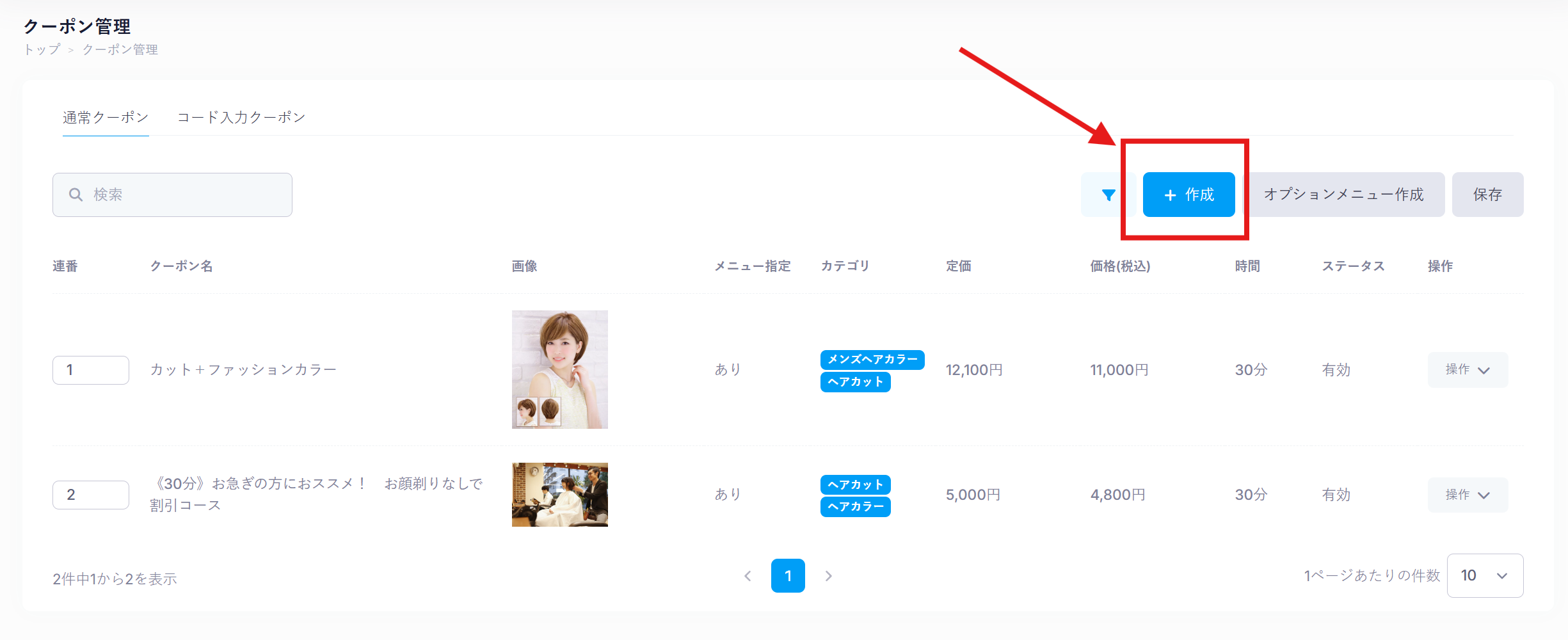Viewport: 1568px width, 640px height.
Task: Click the トップ breadcrumb link
Action: [x=42, y=50]
